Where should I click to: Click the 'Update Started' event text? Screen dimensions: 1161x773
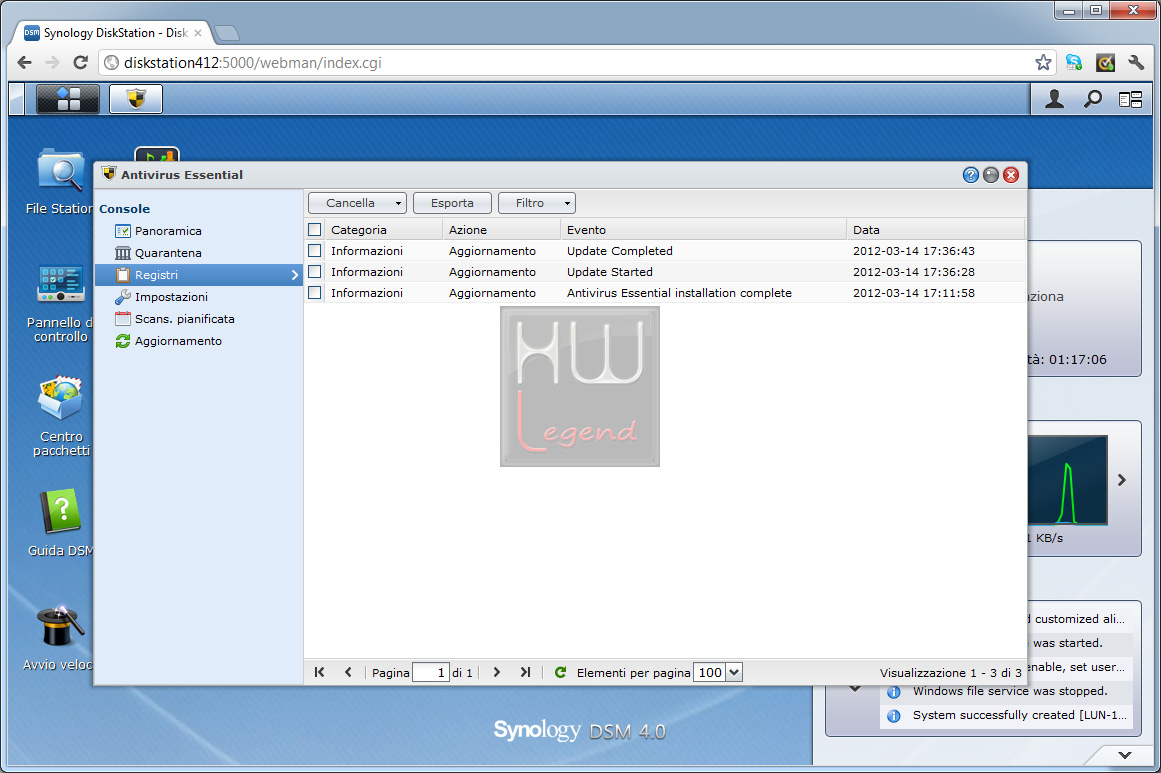(x=610, y=272)
